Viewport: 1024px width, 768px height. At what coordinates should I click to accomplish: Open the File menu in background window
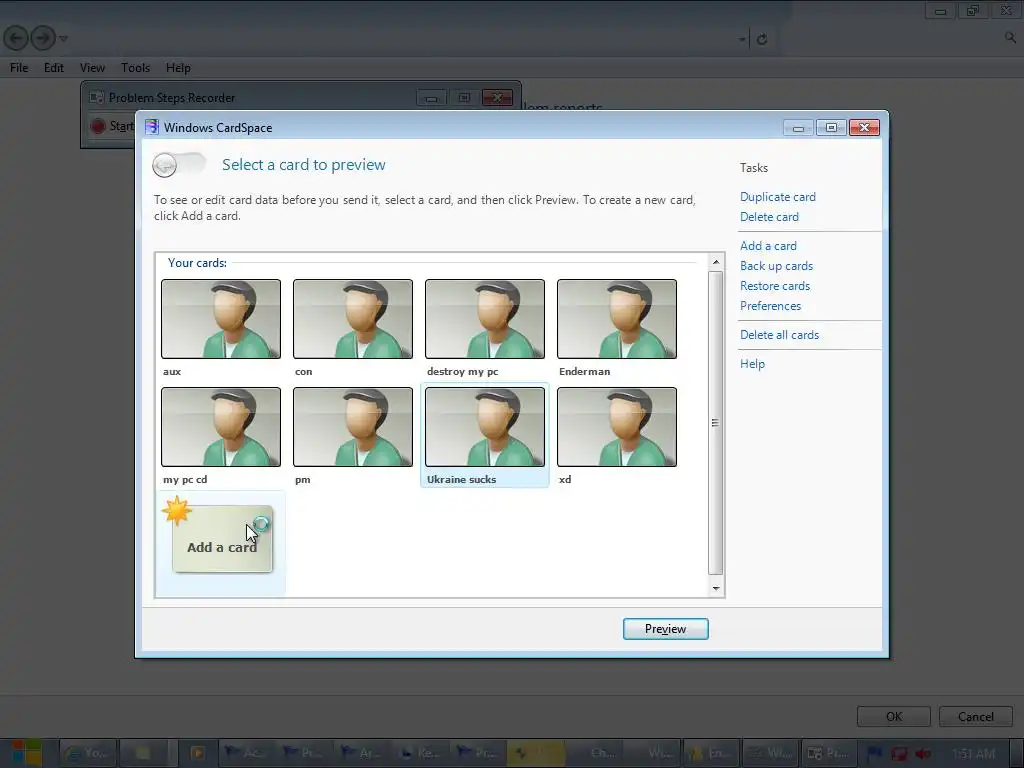click(19, 68)
